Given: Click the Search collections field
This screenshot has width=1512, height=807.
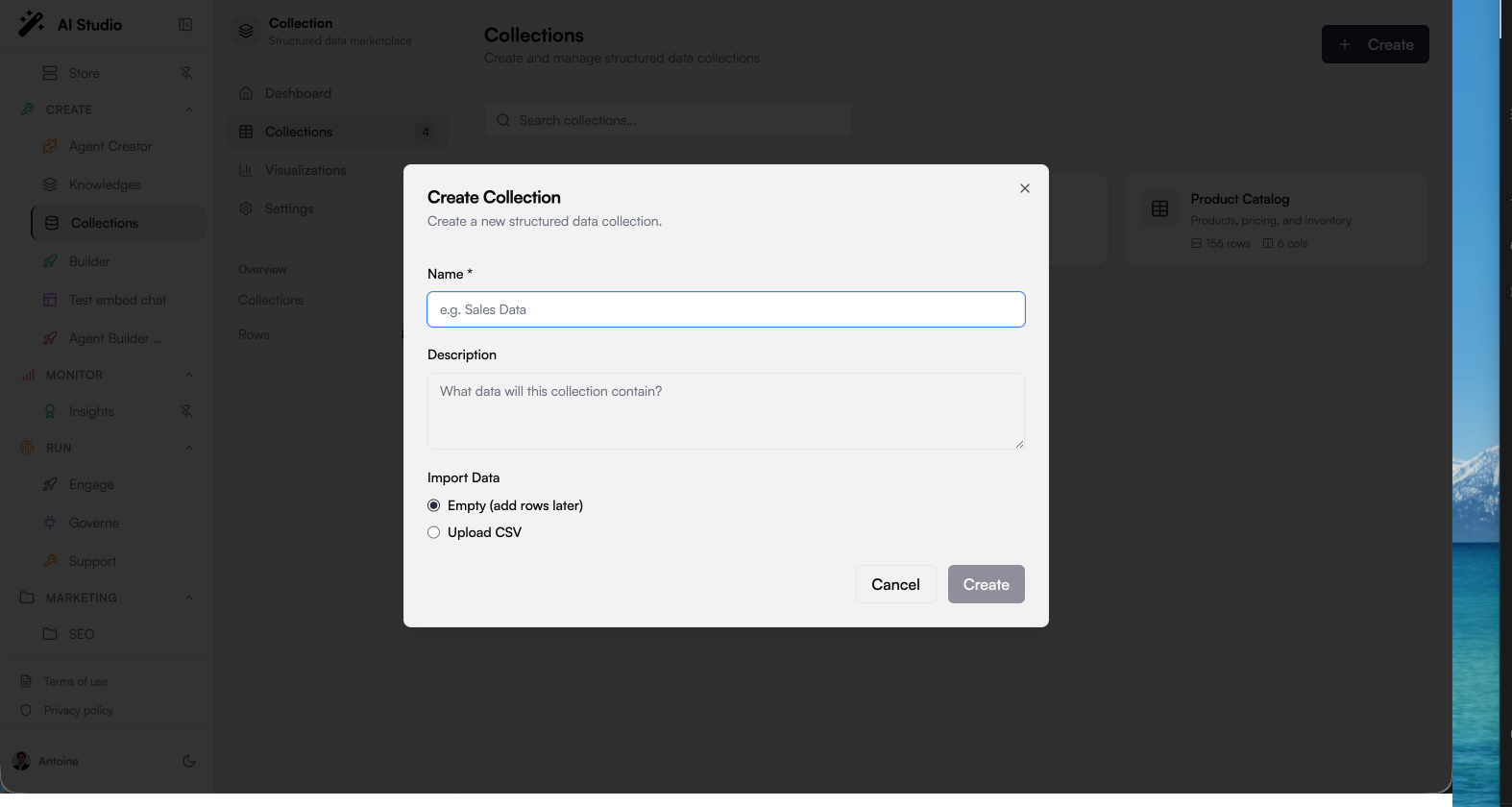Looking at the screenshot, I should pyautogui.click(x=668, y=120).
